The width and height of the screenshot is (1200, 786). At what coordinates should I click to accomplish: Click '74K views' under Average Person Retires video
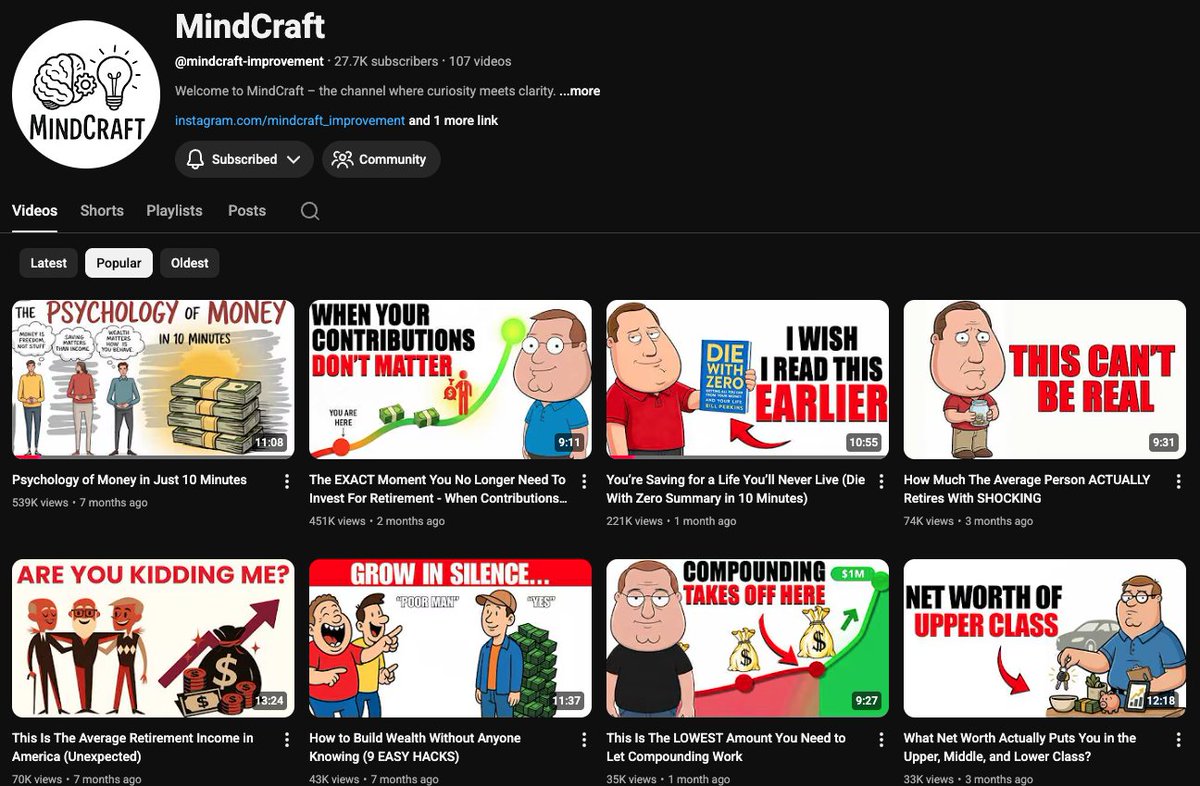click(929, 521)
